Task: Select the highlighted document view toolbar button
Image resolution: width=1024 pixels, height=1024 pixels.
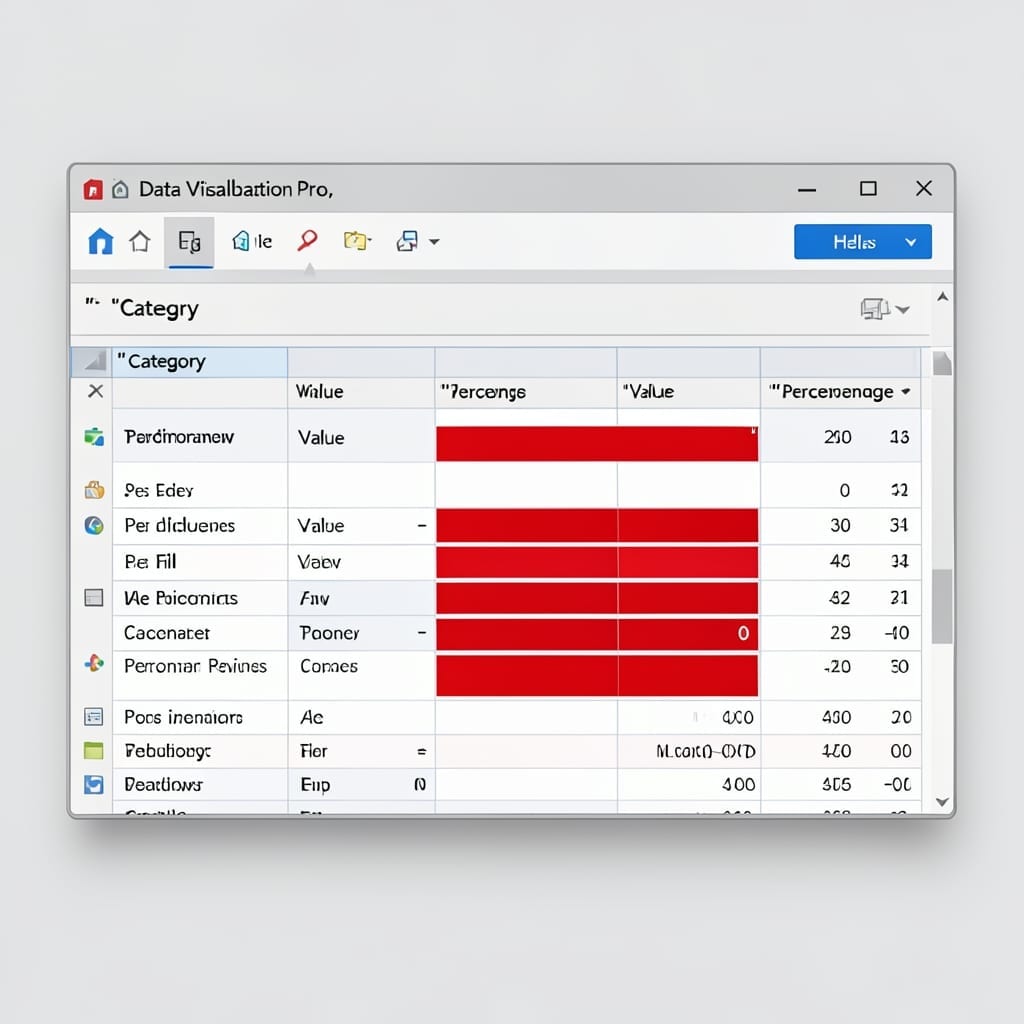Action: click(189, 242)
